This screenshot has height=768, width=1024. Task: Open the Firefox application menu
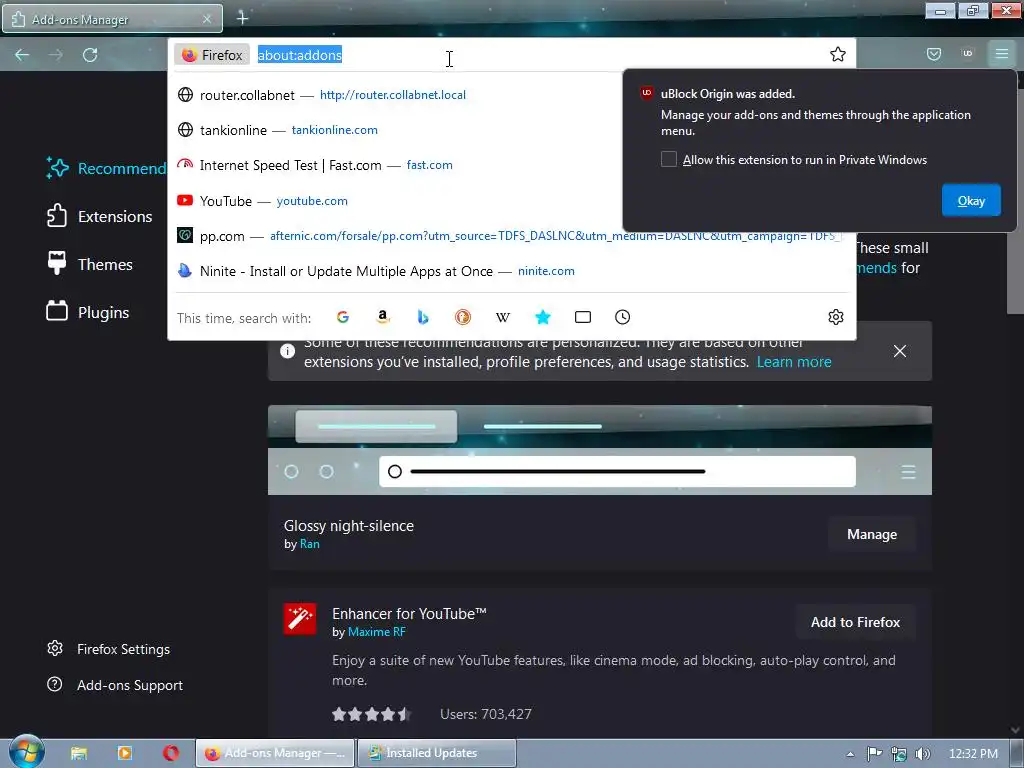[x=1002, y=54]
